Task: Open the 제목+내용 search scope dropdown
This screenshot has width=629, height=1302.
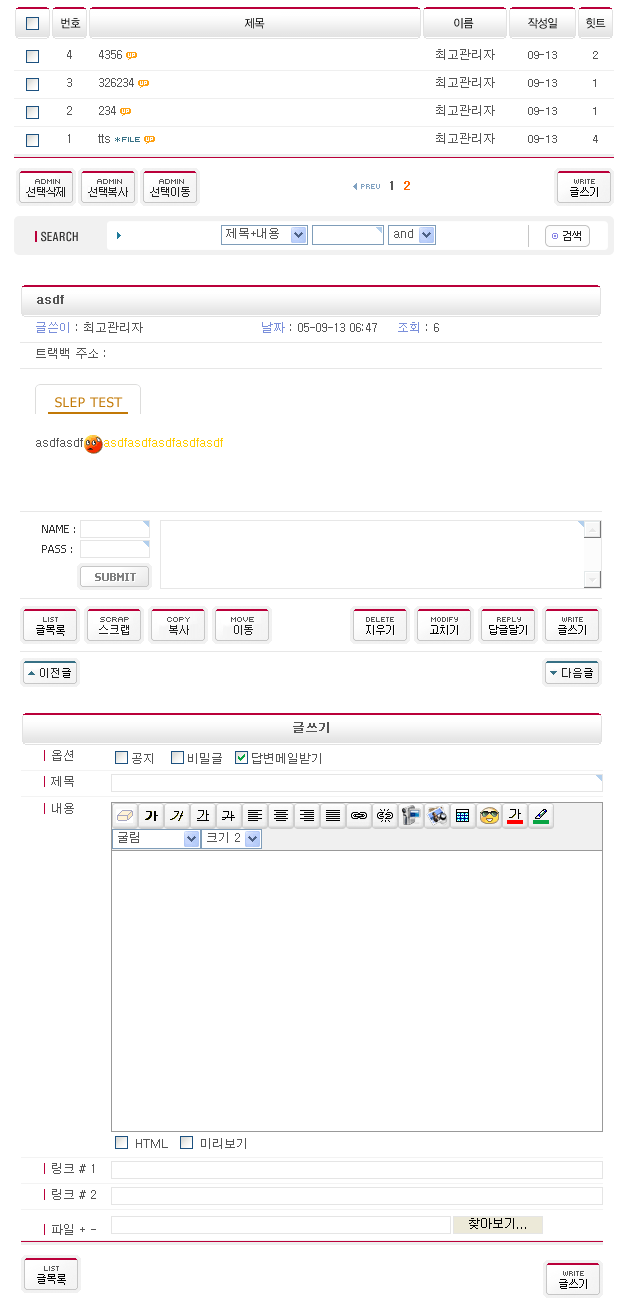Action: pyautogui.click(x=264, y=234)
